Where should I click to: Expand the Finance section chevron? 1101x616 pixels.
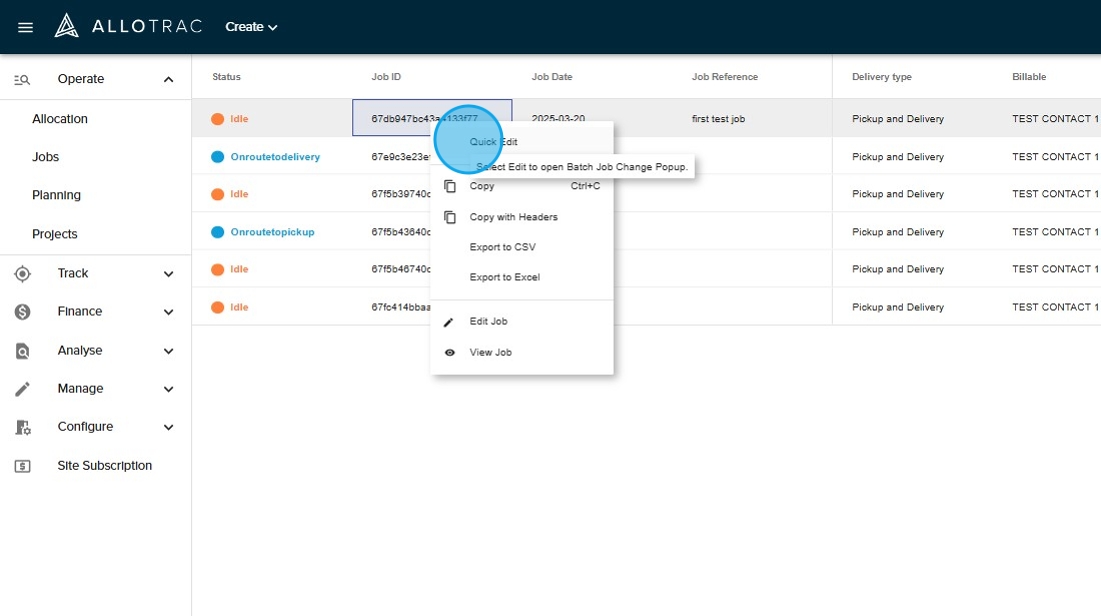click(168, 312)
